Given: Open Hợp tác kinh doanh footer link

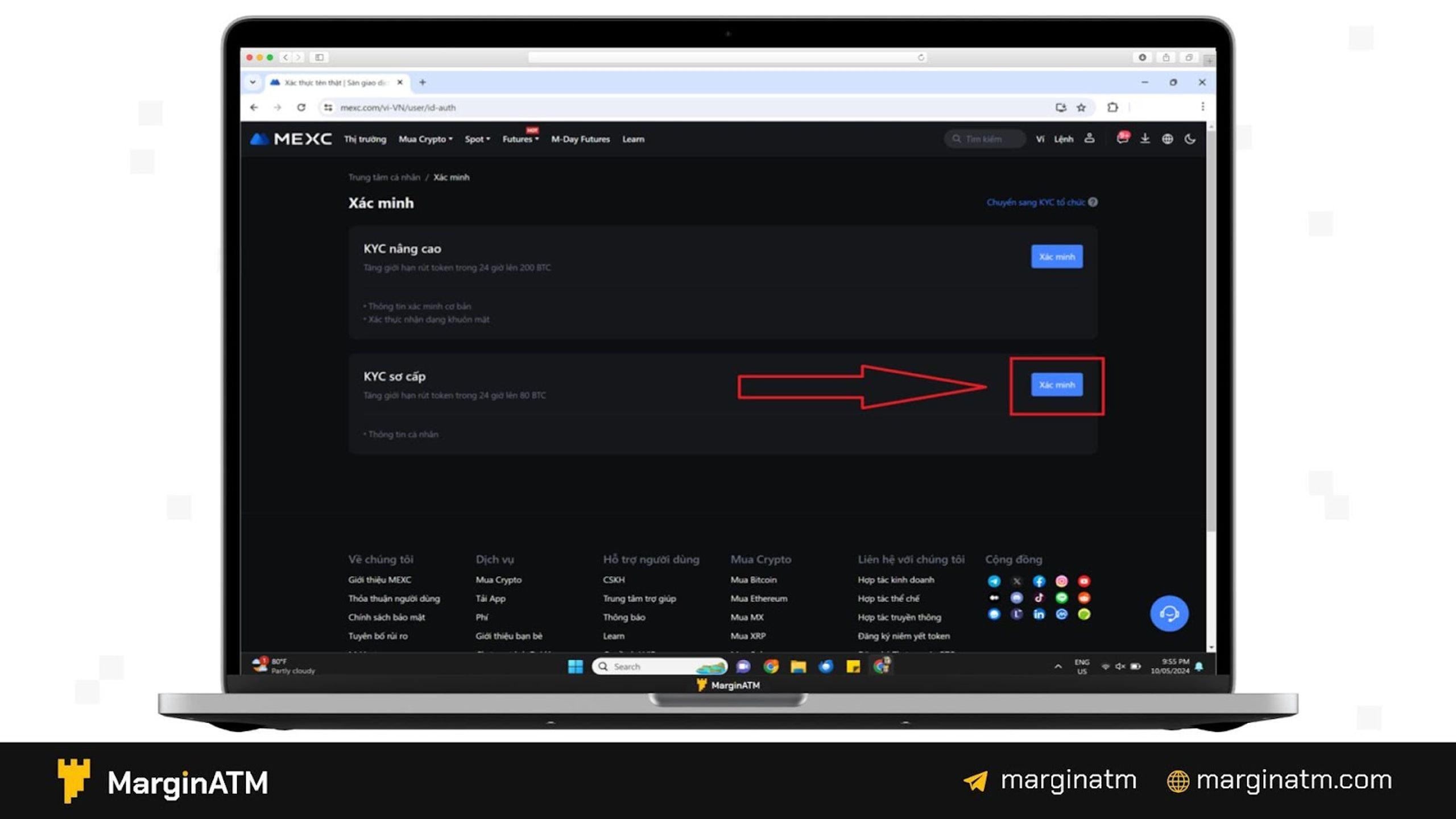Looking at the screenshot, I should tap(896, 580).
